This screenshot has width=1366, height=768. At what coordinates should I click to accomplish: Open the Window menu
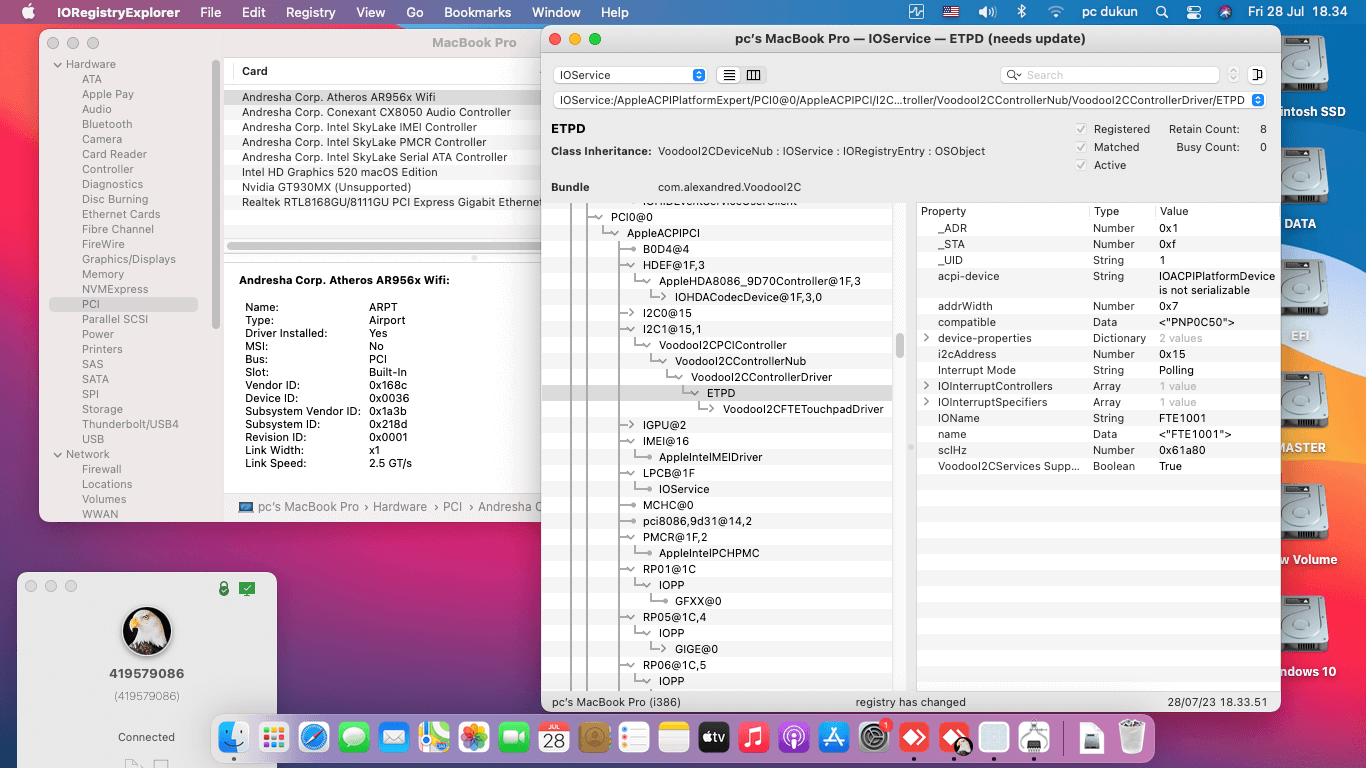click(556, 12)
